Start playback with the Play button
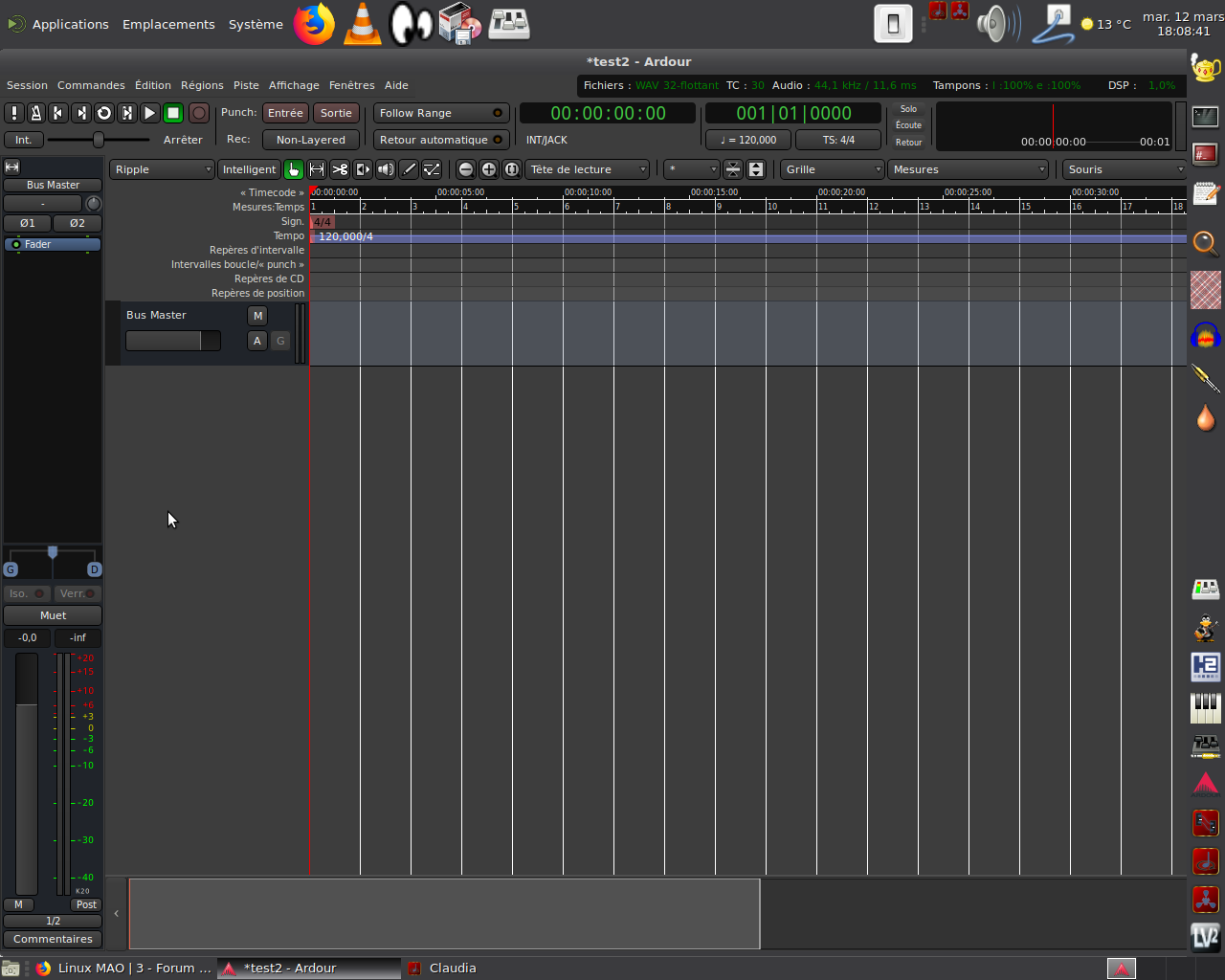Screen dimensions: 1225x980 click(150, 113)
